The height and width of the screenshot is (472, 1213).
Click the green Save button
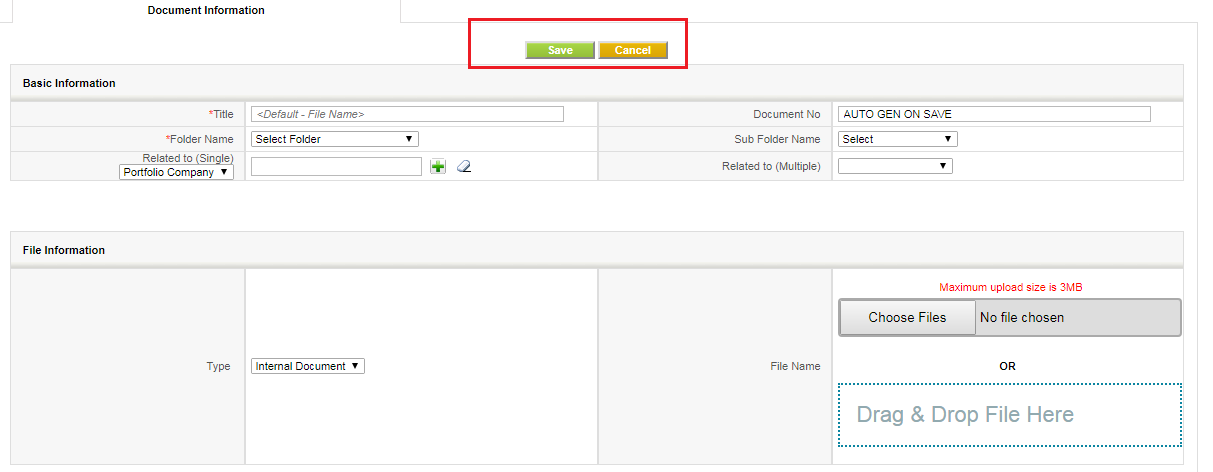point(560,50)
